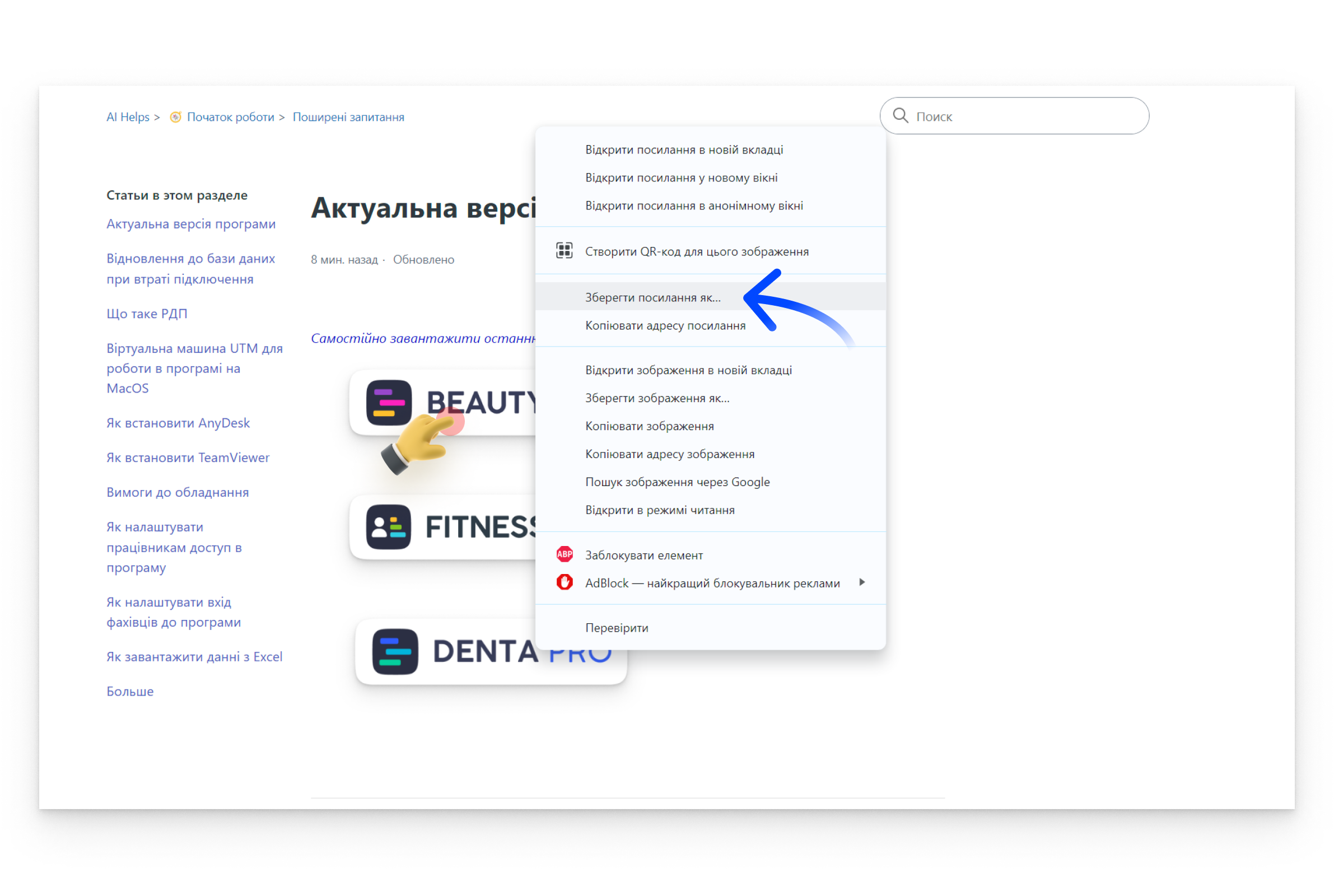Open Як встановити AnyDesk article
Viewport: 1334px width, 896px height.
point(178,423)
